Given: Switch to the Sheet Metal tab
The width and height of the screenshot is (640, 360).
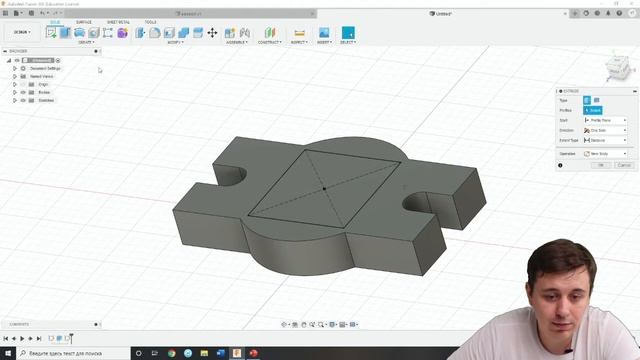Looking at the screenshot, I should coord(118,22).
